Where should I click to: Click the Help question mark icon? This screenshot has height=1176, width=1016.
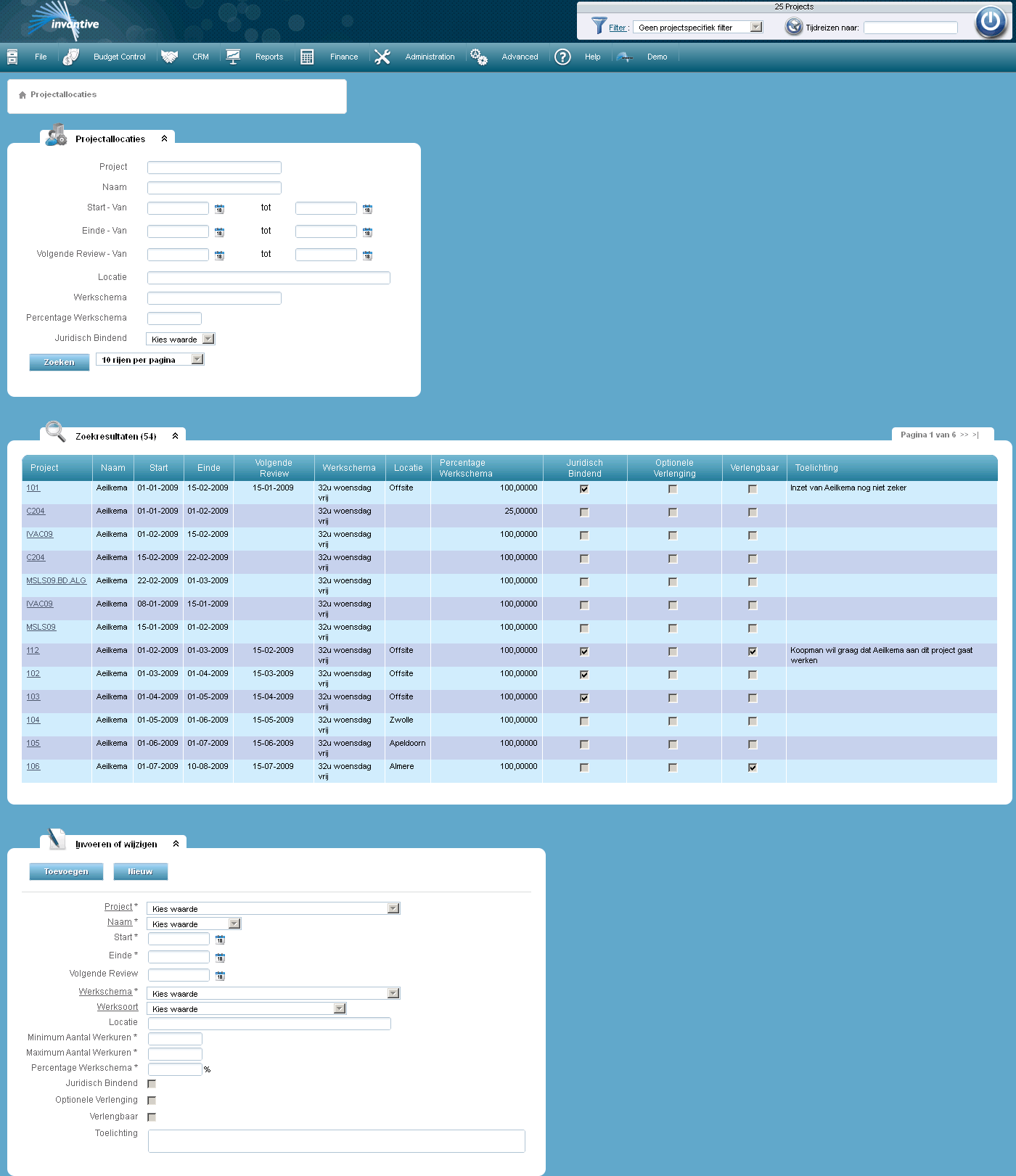click(x=562, y=57)
